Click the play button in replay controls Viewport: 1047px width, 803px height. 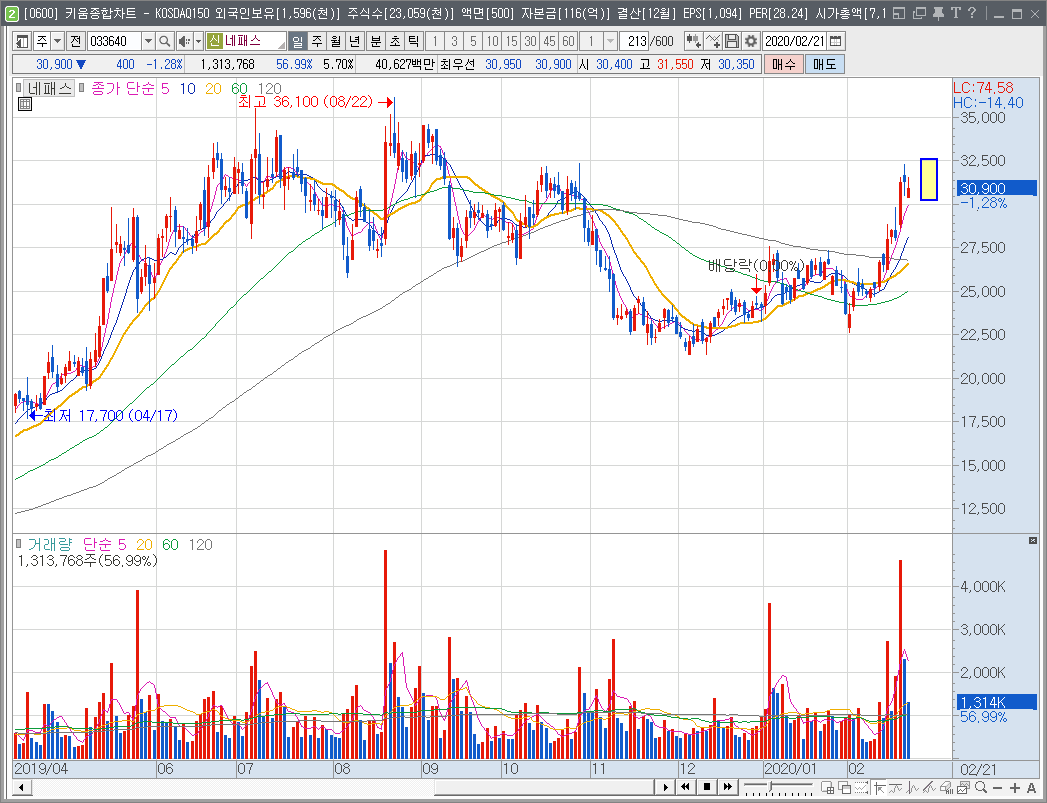664,787
